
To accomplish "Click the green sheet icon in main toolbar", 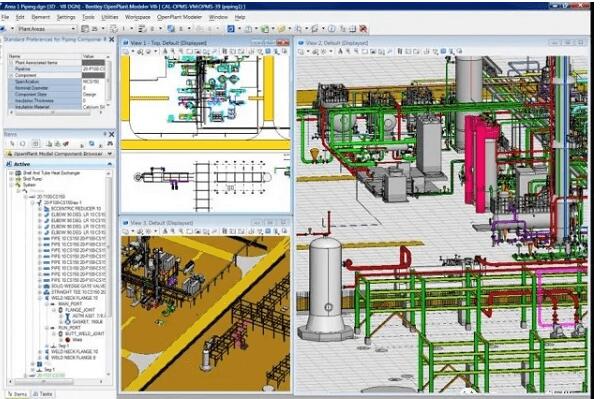I will (x=265, y=29).
